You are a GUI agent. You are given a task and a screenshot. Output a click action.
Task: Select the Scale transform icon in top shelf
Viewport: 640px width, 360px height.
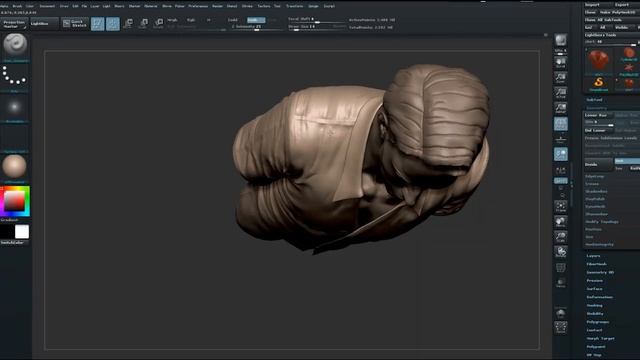click(x=143, y=24)
